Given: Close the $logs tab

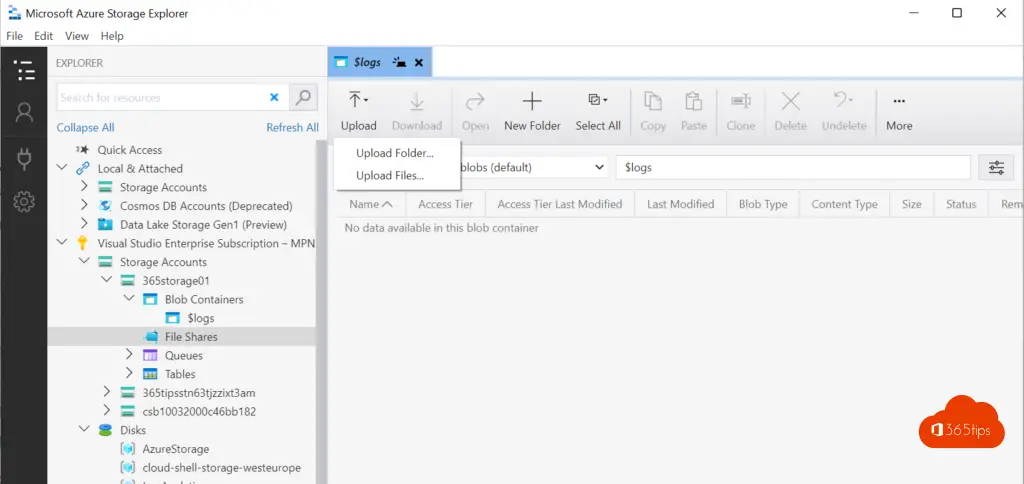Looking at the screenshot, I should [419, 63].
